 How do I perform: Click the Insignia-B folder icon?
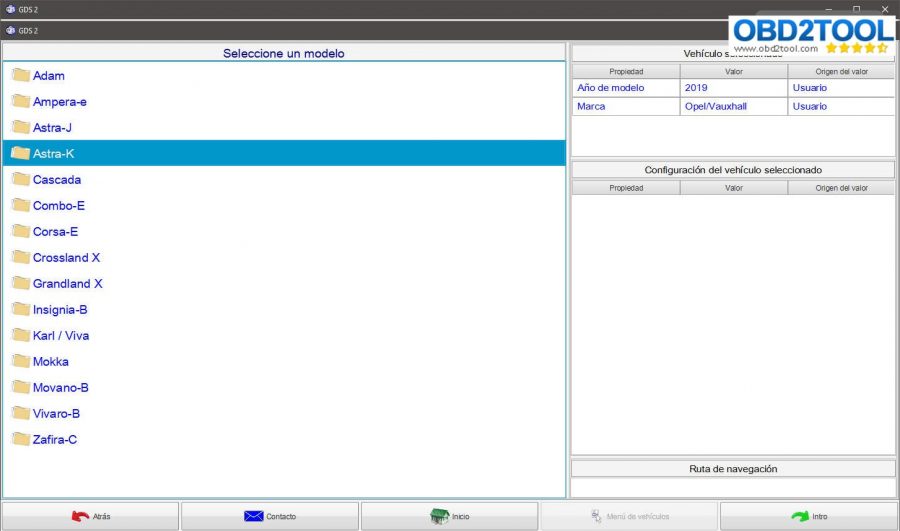coord(21,309)
